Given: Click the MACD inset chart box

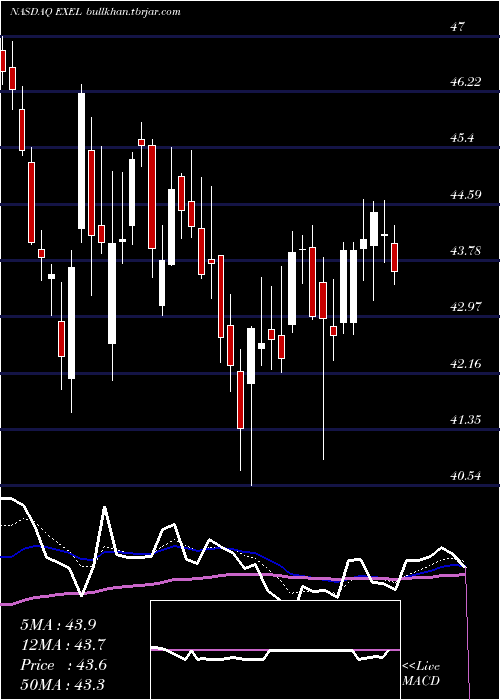Looking at the screenshot, I should [x=275, y=650].
